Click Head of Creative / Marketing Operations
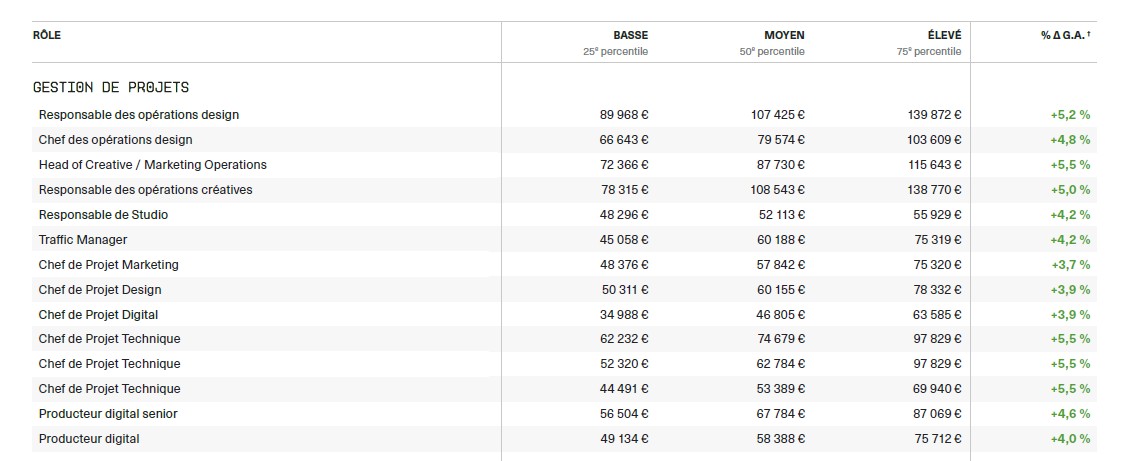Image resolution: width=1130 pixels, height=461 pixels. 153,165
